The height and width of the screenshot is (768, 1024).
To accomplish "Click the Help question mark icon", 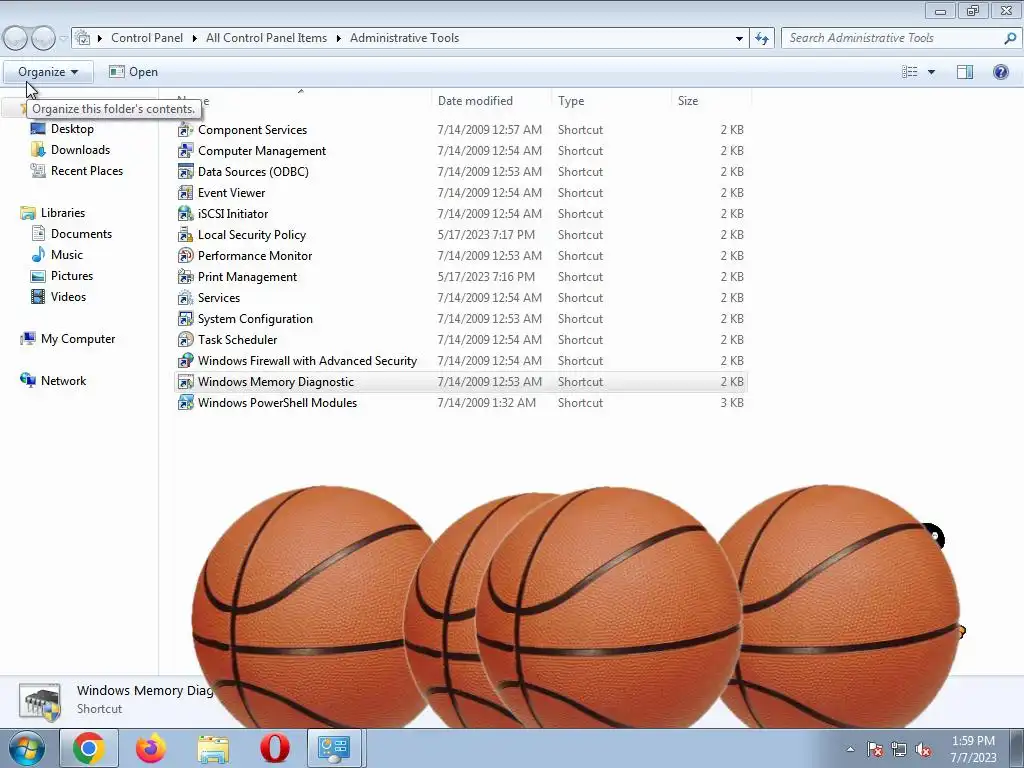I will point(1000,72).
